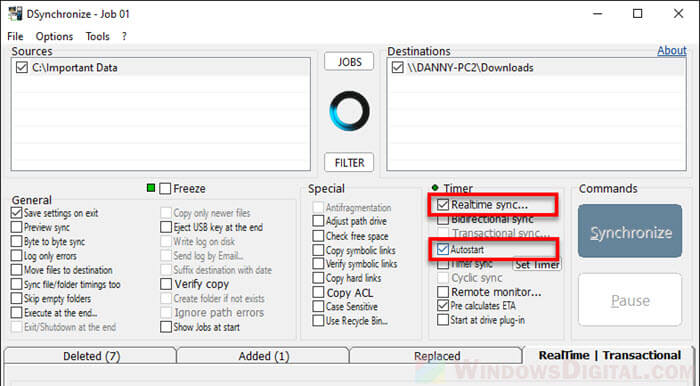This screenshot has width=700, height=386.
Task: Open the Options menu
Action: [x=54, y=36]
